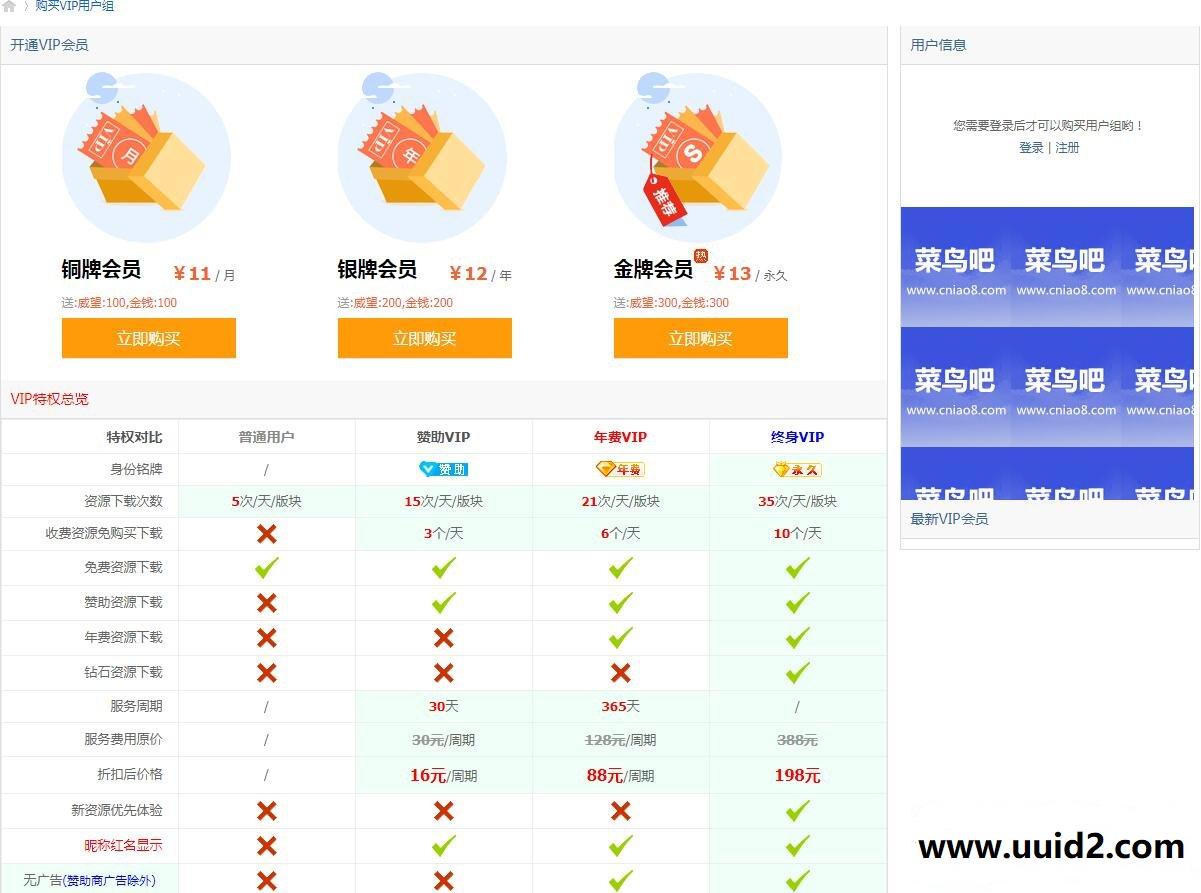
Task: Buy the 银牌会员 plan with 立即购买
Action: click(x=425, y=338)
